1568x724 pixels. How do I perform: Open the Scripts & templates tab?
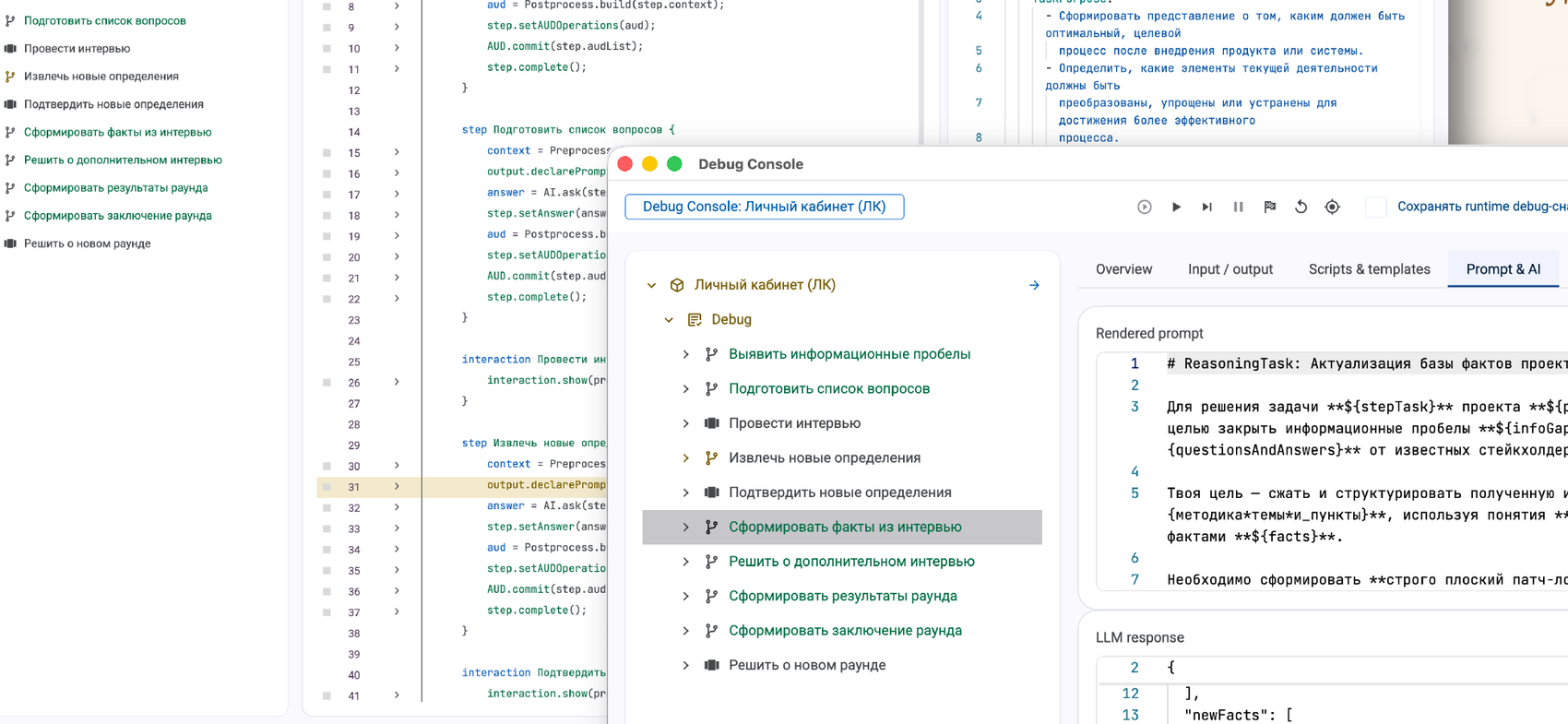click(x=1369, y=269)
